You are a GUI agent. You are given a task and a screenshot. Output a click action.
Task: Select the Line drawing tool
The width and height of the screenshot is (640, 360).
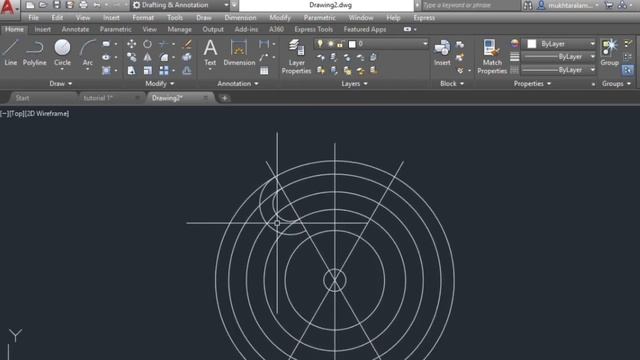coord(11,52)
